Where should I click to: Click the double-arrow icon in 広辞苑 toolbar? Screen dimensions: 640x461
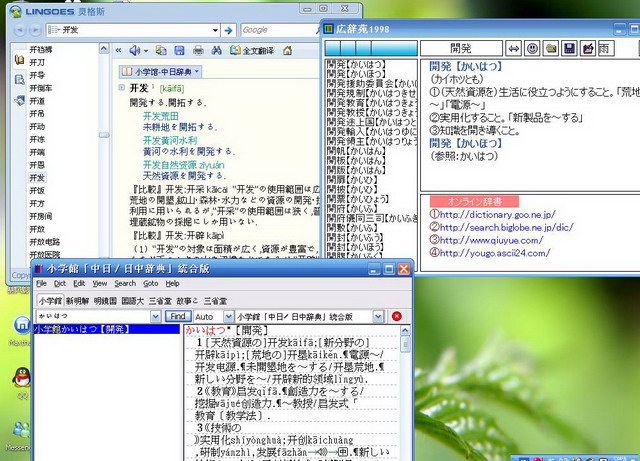click(x=513, y=49)
